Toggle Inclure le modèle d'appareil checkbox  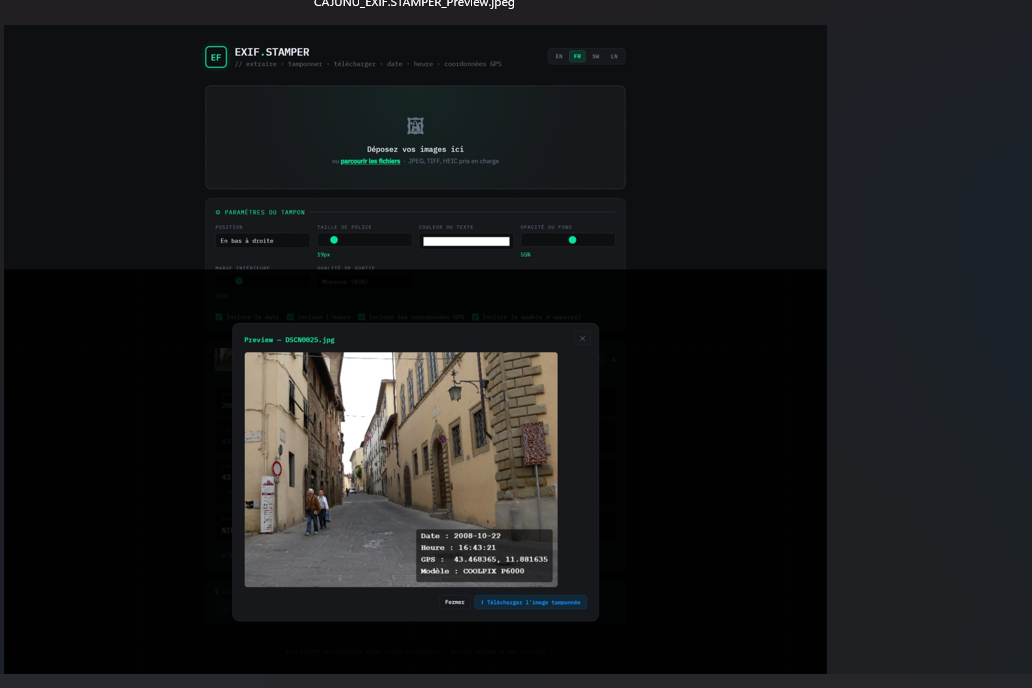[475, 317]
